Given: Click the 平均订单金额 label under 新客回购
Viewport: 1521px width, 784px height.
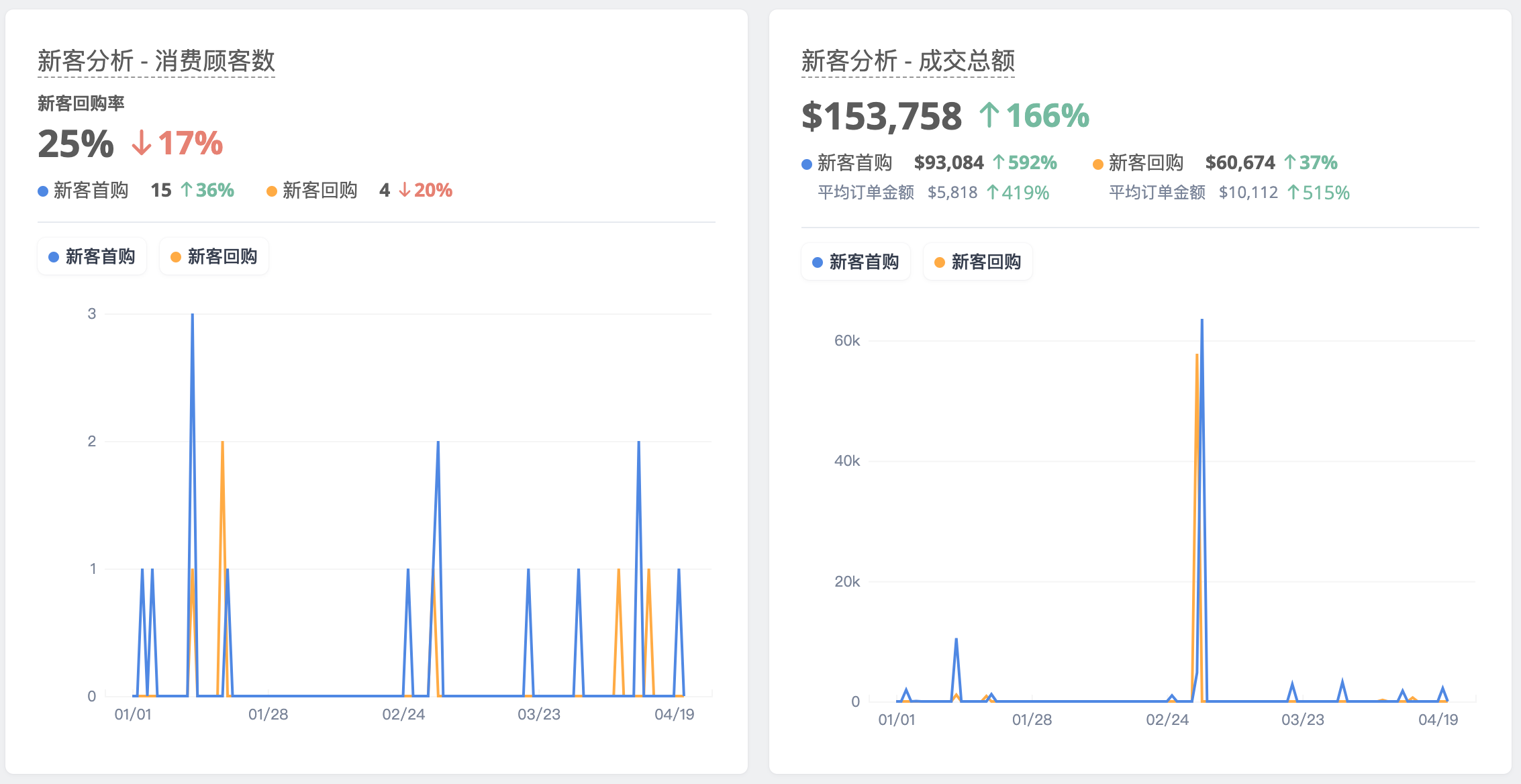Looking at the screenshot, I should click(1157, 193).
